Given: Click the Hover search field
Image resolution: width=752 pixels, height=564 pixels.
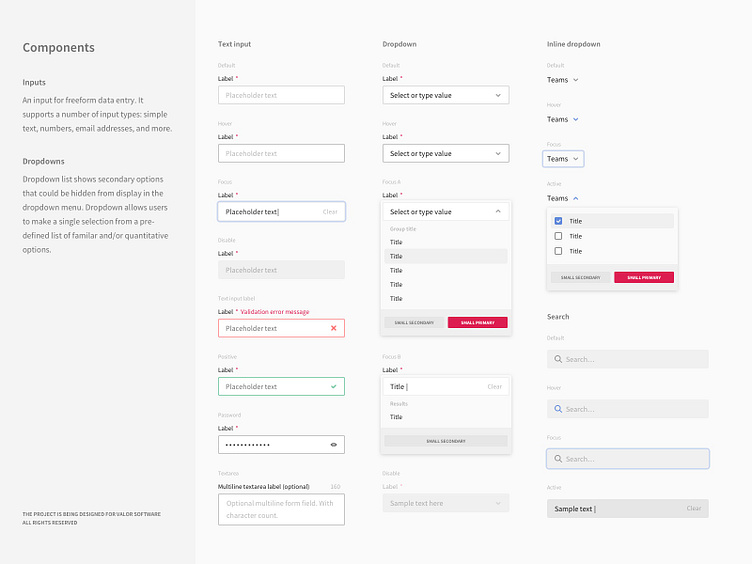Looking at the screenshot, I should click(x=627, y=409).
